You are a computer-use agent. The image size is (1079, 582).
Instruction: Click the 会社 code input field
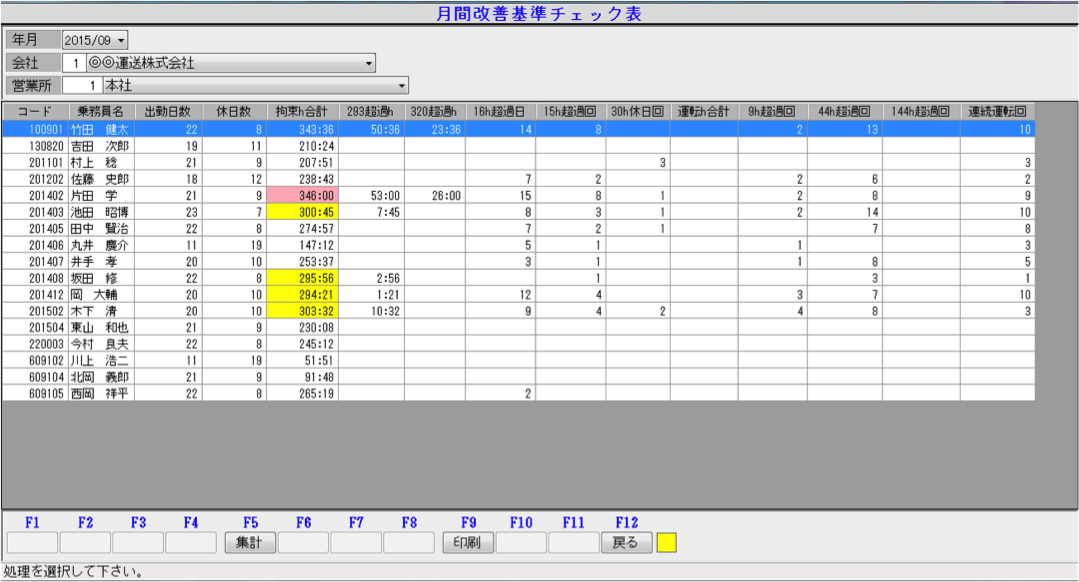(x=74, y=63)
